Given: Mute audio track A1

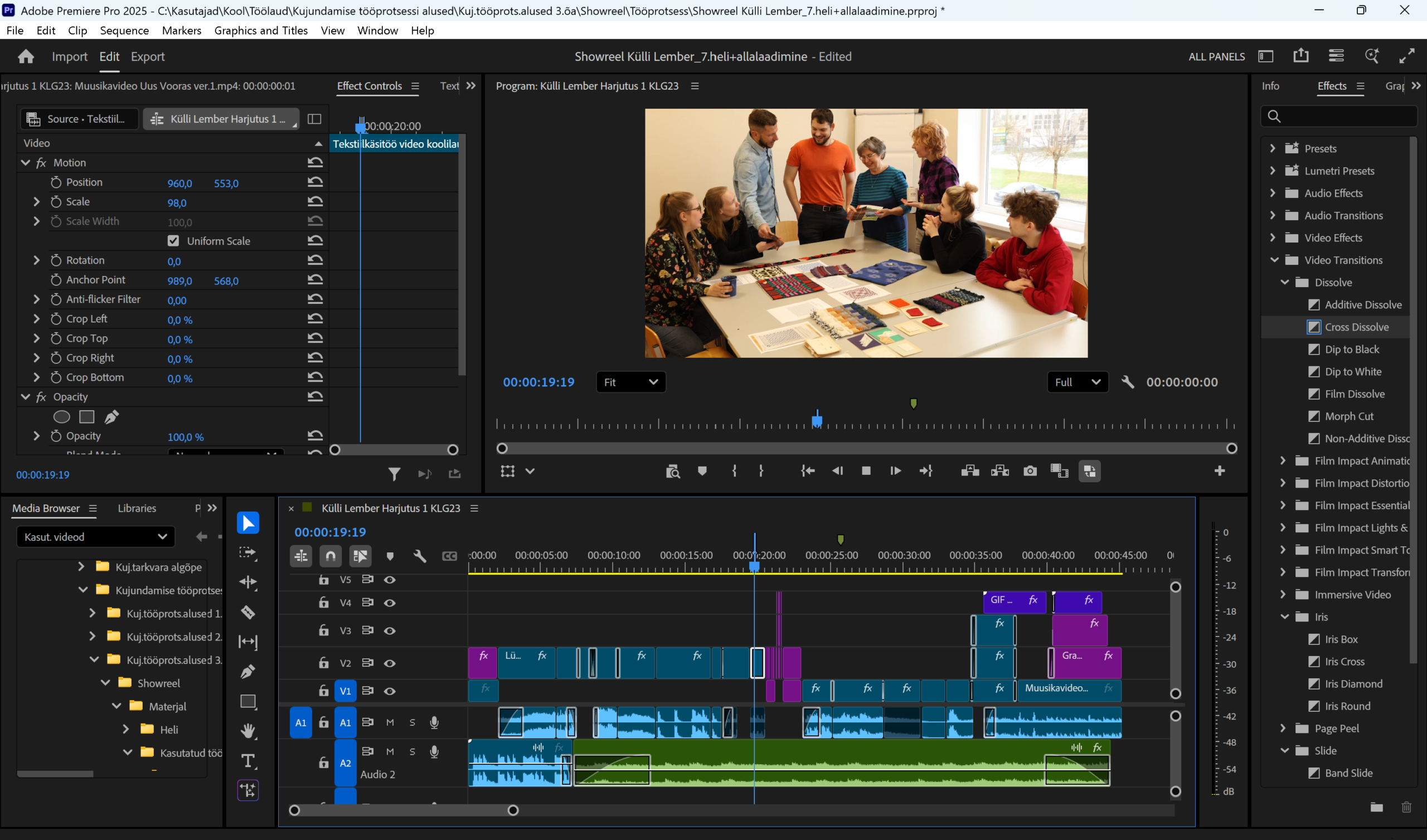Looking at the screenshot, I should (x=390, y=722).
